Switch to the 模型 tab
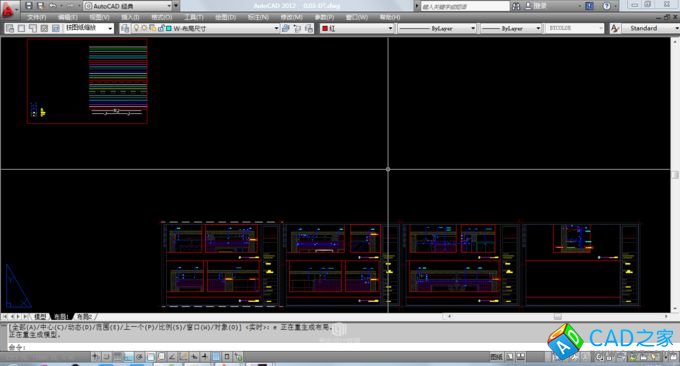 tap(40, 317)
